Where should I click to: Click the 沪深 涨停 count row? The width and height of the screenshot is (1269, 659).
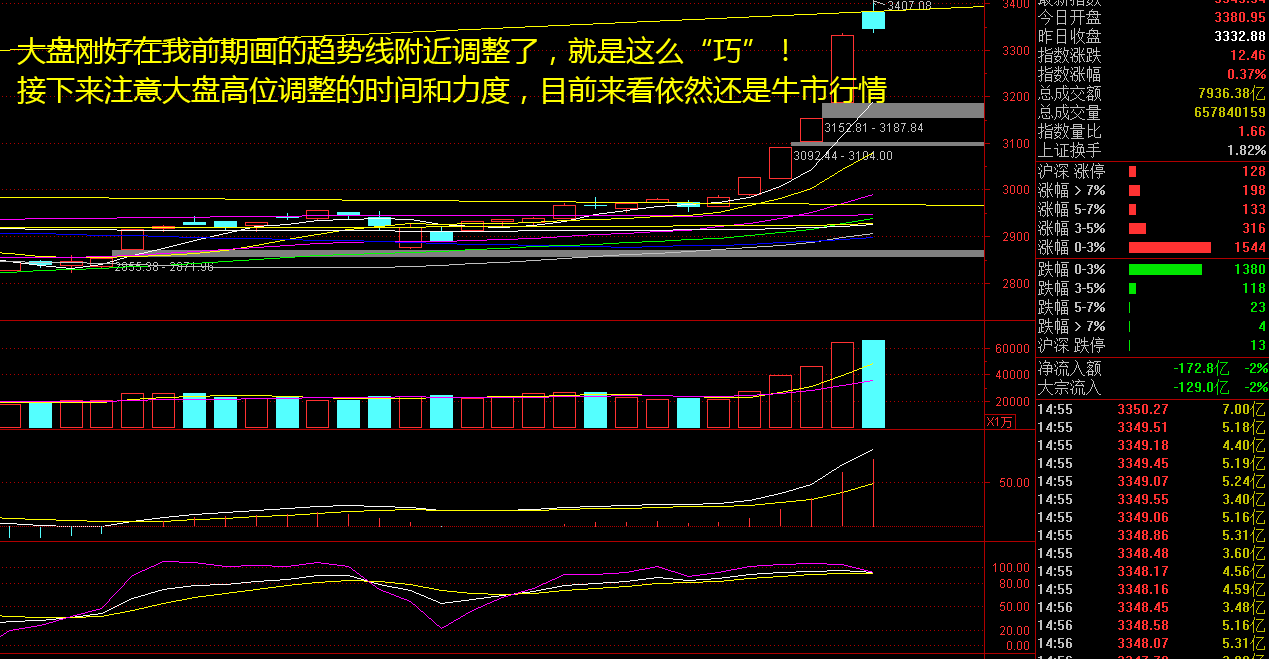click(1151, 171)
